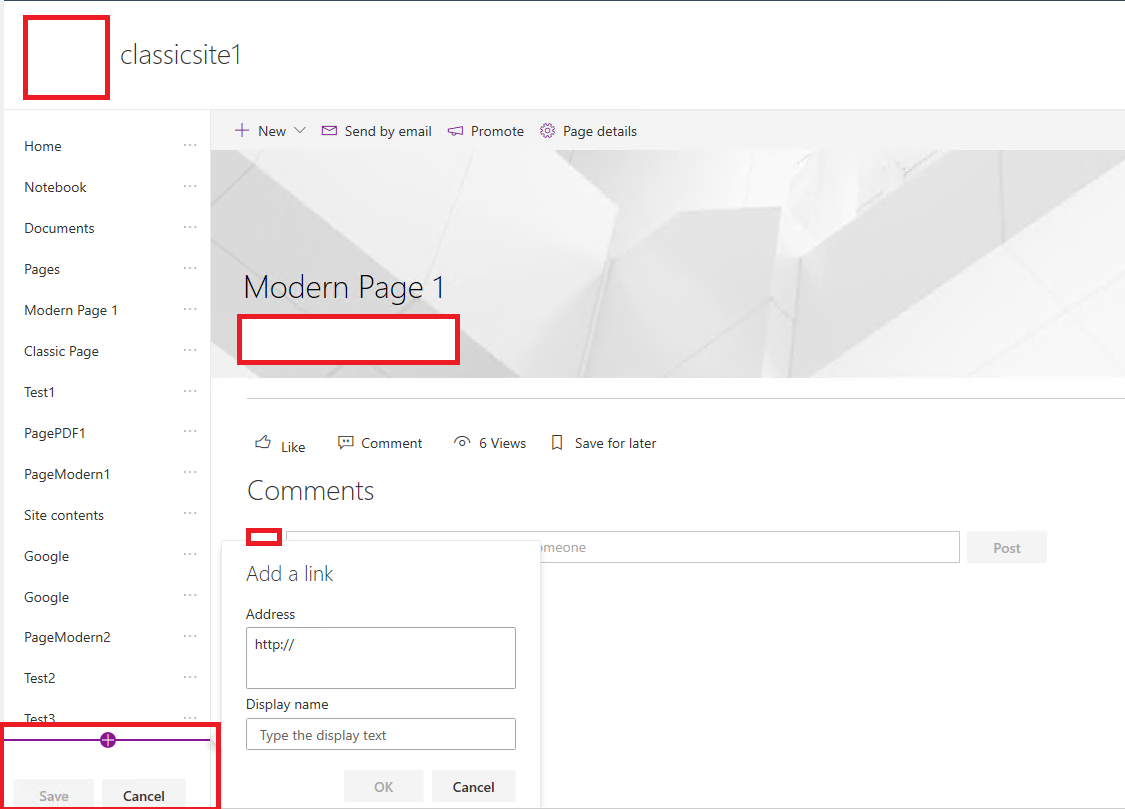Viewport: 1125px width, 809px height.
Task: Expand the New dropdown chevron
Action: point(300,131)
